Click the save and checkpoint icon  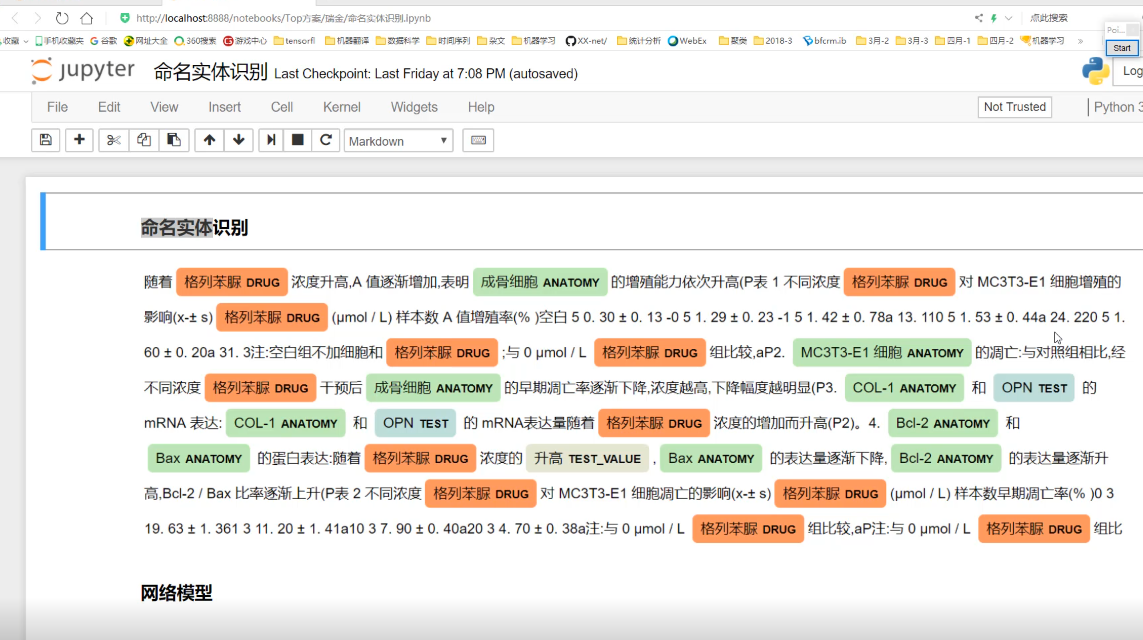coord(45,141)
